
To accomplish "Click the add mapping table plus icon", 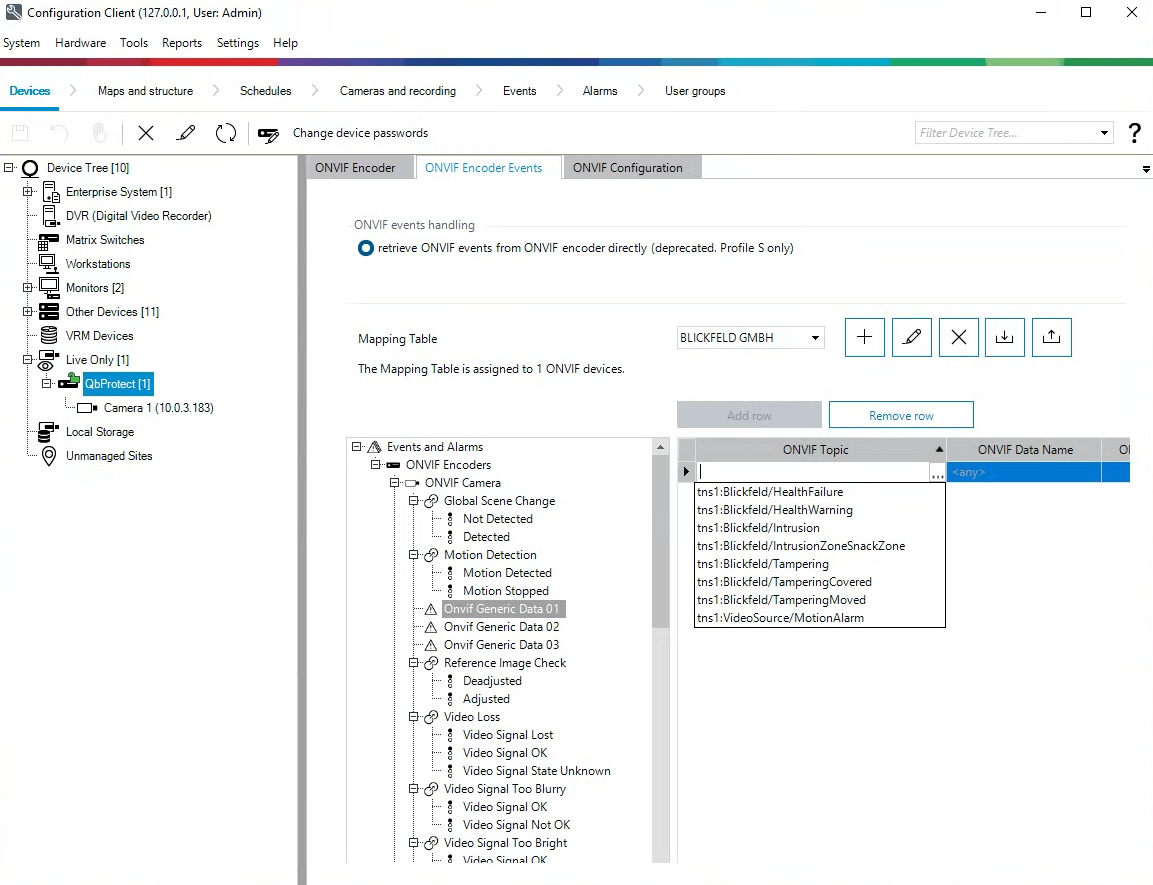I will [865, 338].
